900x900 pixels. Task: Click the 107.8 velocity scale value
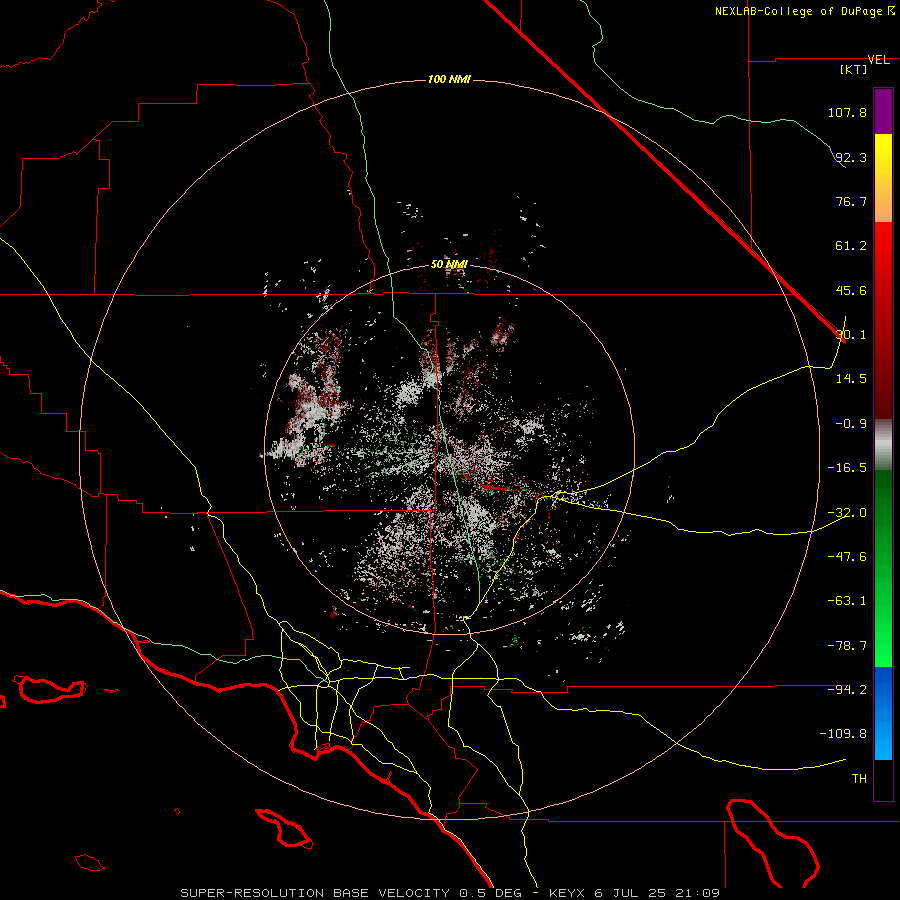tap(847, 112)
